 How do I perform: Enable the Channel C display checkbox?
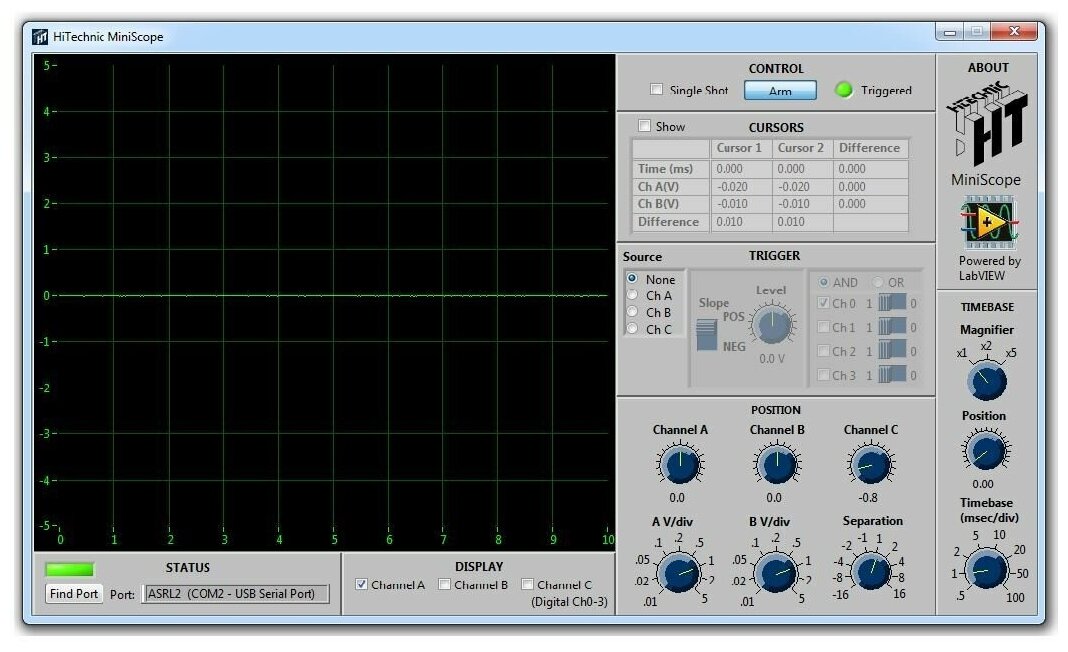point(527,585)
